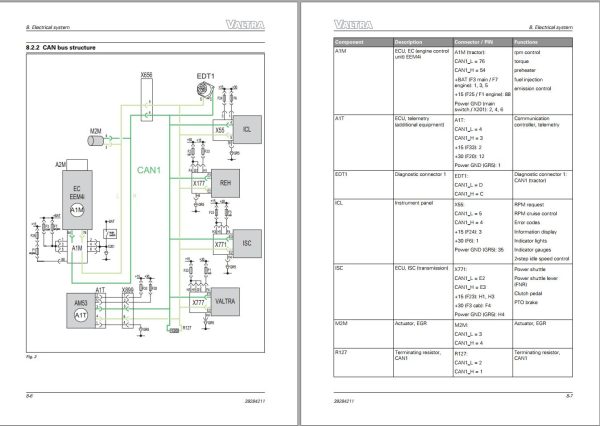The width and height of the screenshot is (600, 426).
Task: Click the Valtra logo on the left page
Action: 245,25
